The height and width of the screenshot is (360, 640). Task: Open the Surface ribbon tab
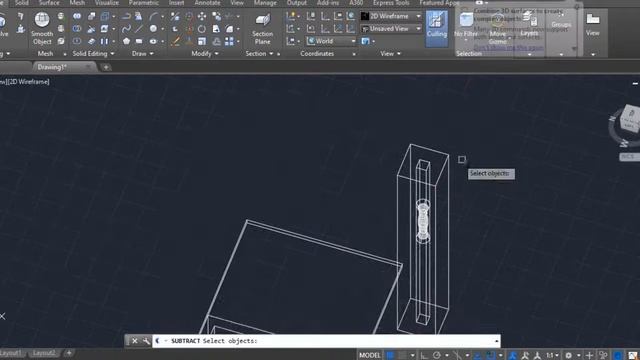click(49, 3)
